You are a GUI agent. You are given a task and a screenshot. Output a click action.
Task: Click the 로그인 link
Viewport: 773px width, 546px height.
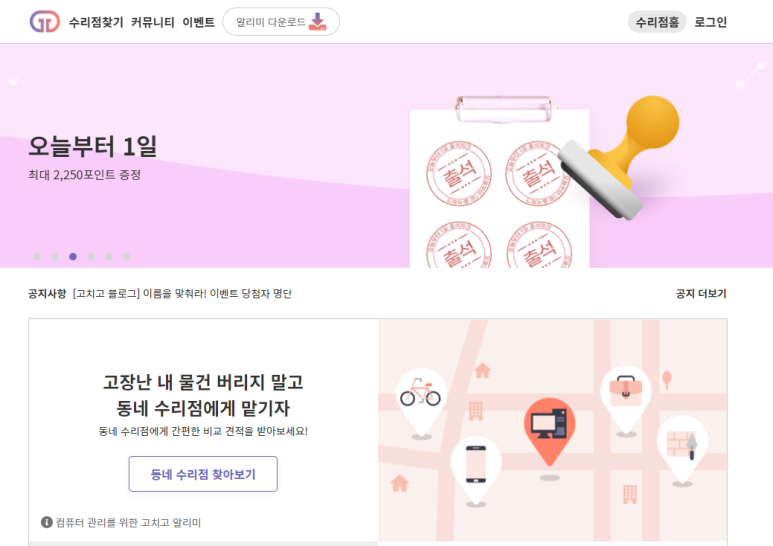coord(710,22)
